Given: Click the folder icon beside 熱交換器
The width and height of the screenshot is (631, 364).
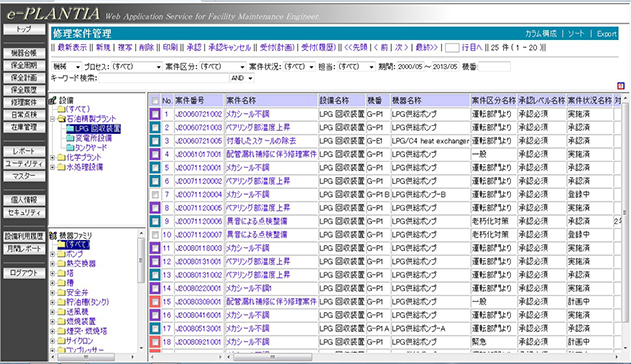Looking at the screenshot, I should tap(61, 264).
